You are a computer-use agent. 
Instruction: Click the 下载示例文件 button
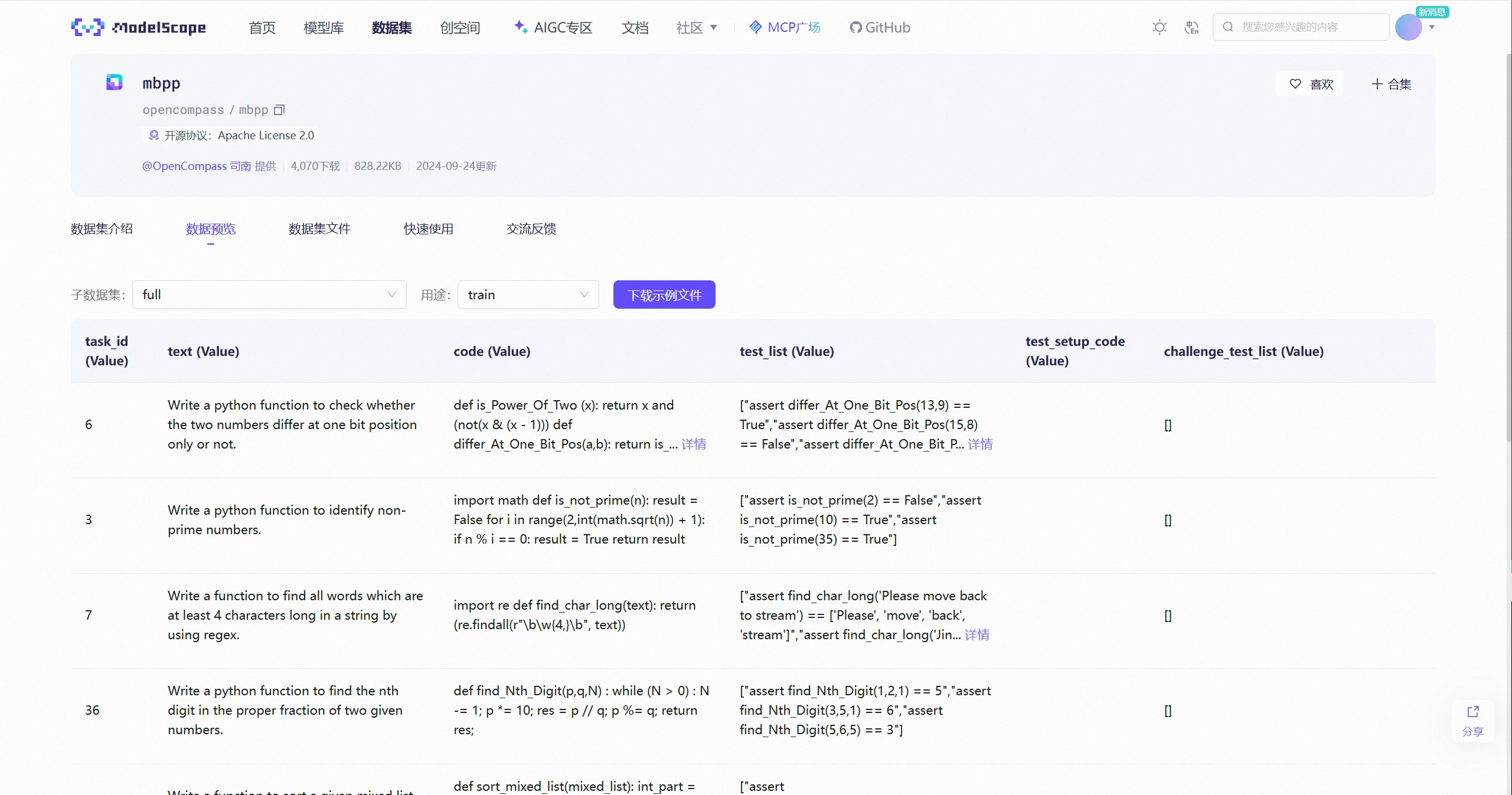tap(664, 295)
